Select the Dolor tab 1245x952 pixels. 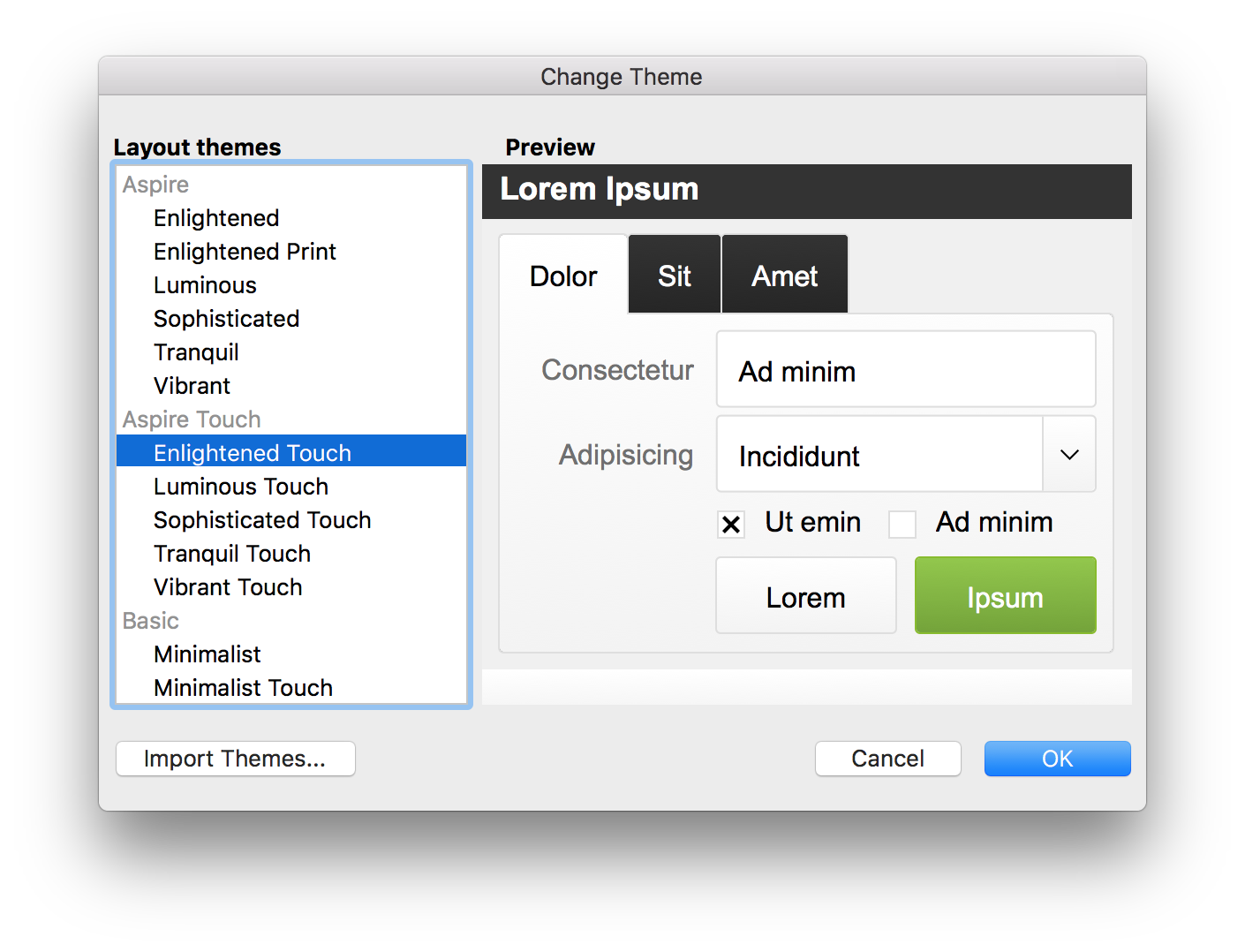(x=563, y=275)
